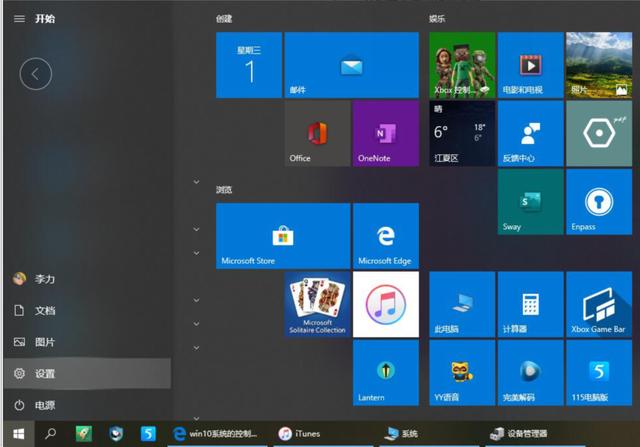The image size is (640, 447).
Task: Switch to iTunes taskbar window
Action: [x=323, y=434]
